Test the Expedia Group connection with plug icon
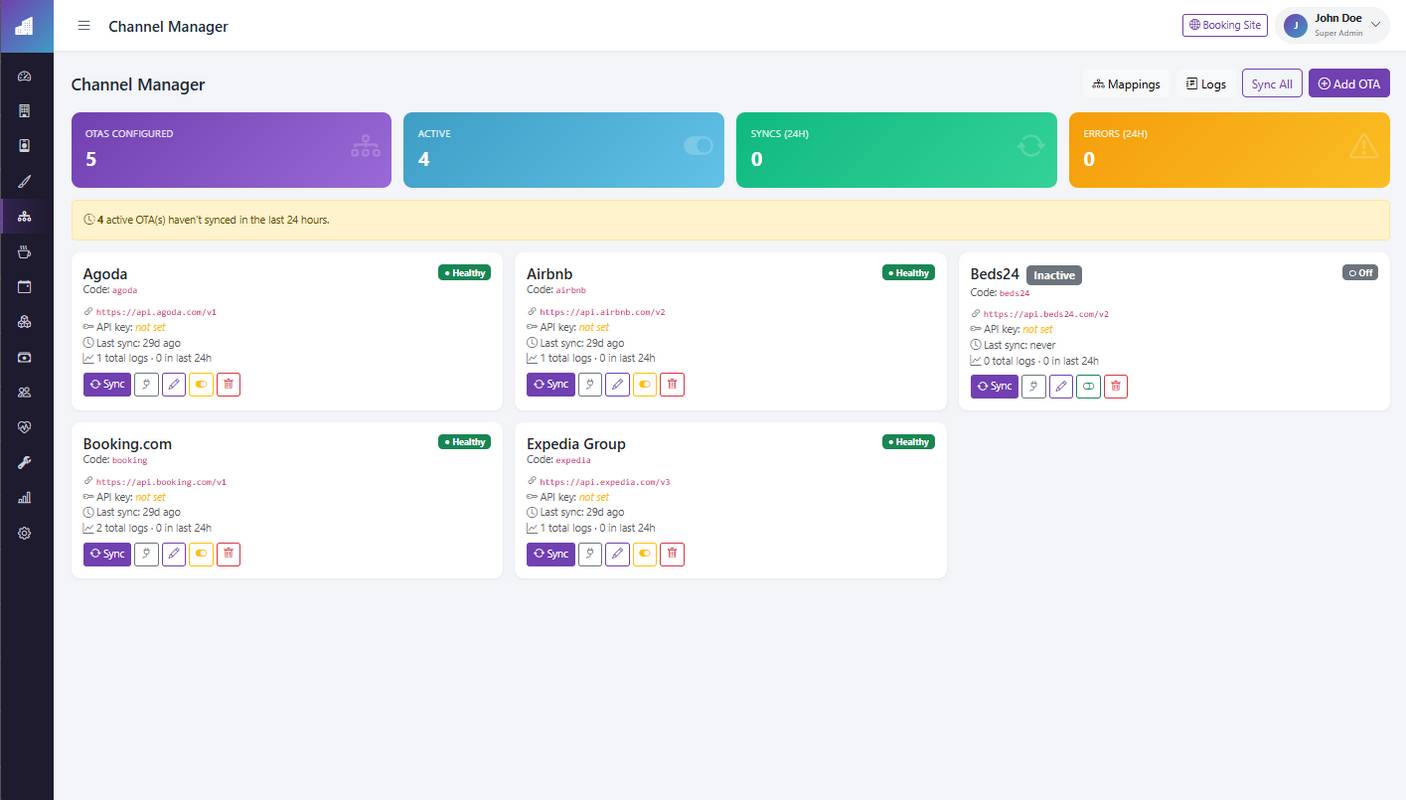 pyautogui.click(x=590, y=554)
